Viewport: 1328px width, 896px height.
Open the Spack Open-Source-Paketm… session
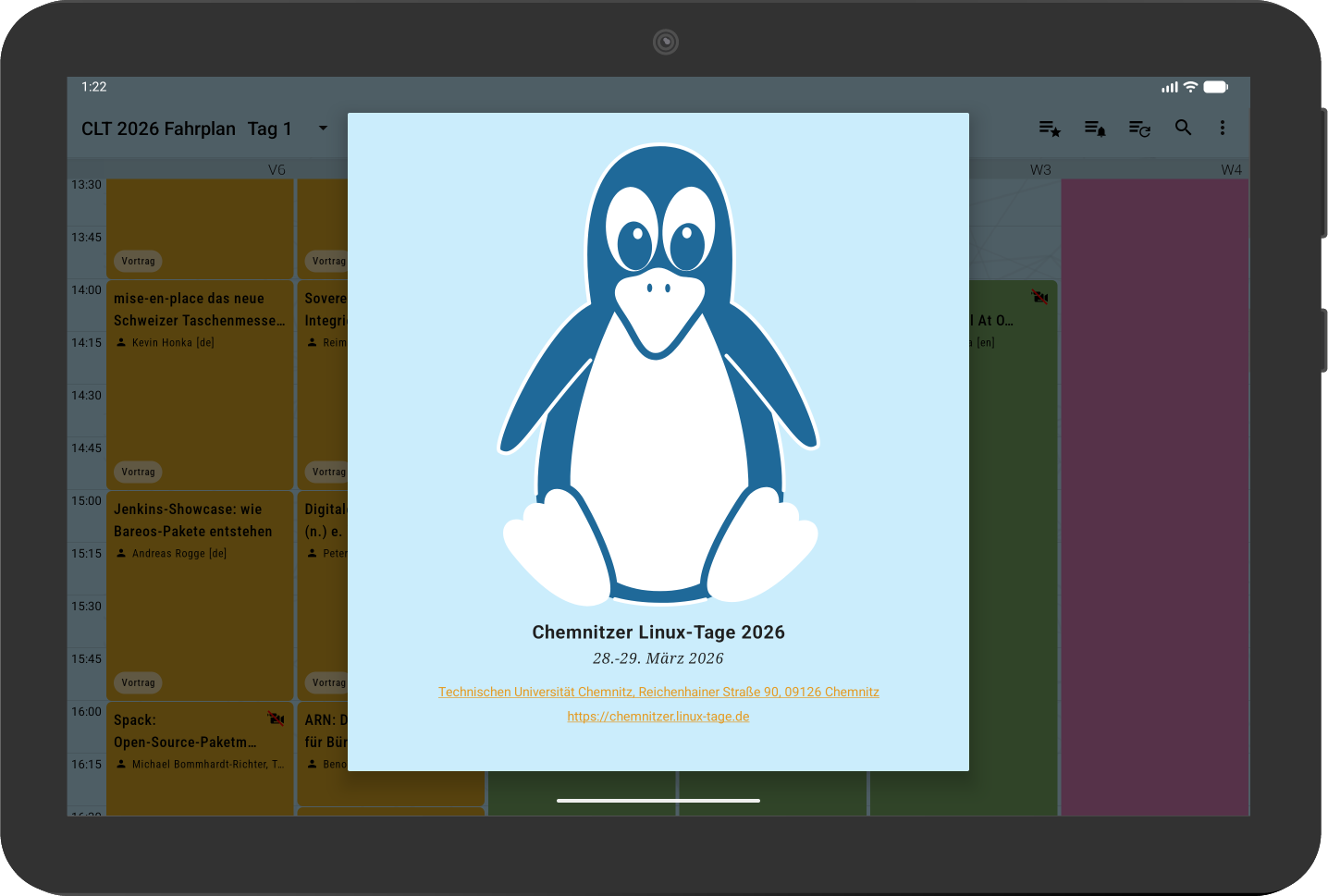[x=201, y=759]
